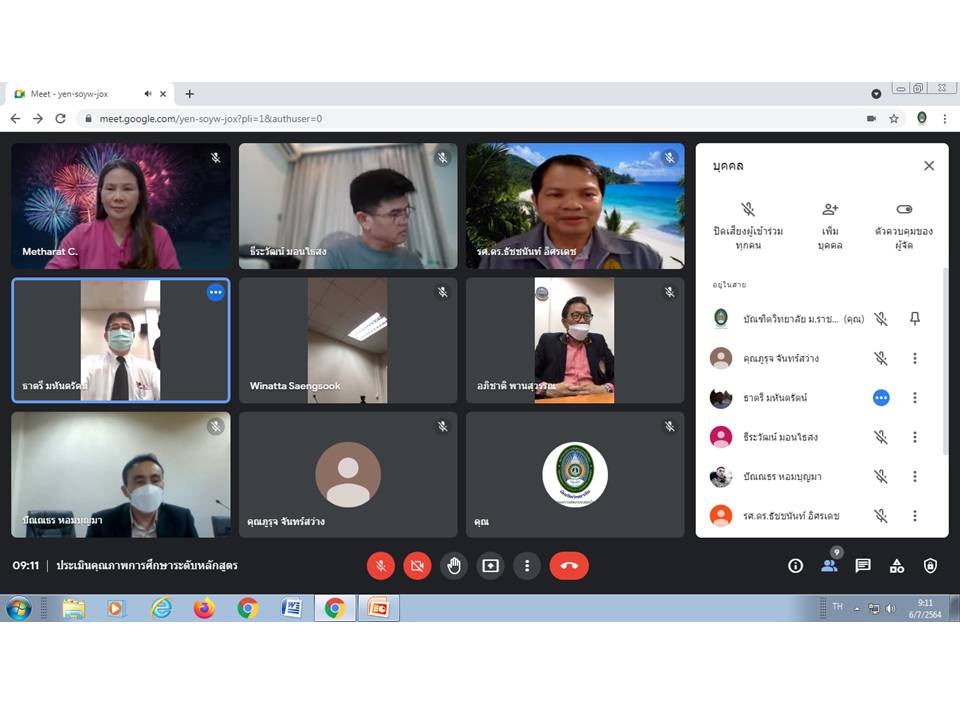Open options menu for รศ.ดร.ธัชชนันท์ อิศรเดช

915,516
